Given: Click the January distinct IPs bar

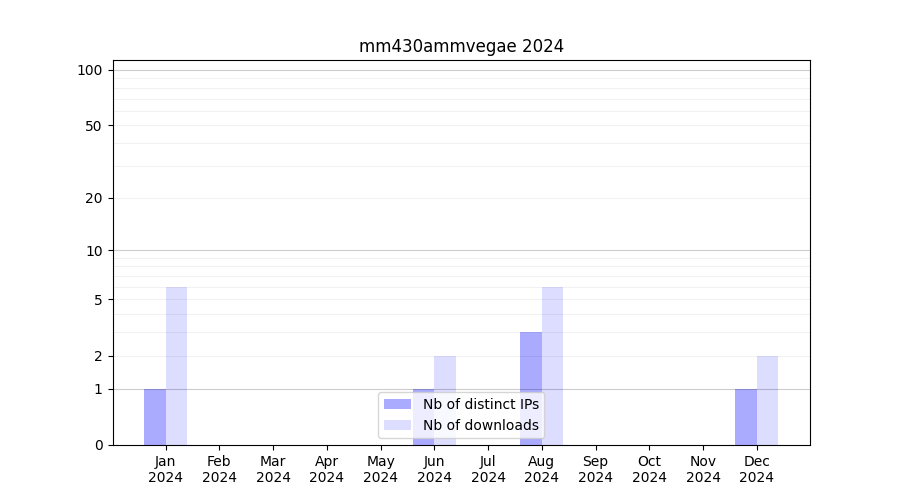Looking at the screenshot, I should click(x=155, y=417).
